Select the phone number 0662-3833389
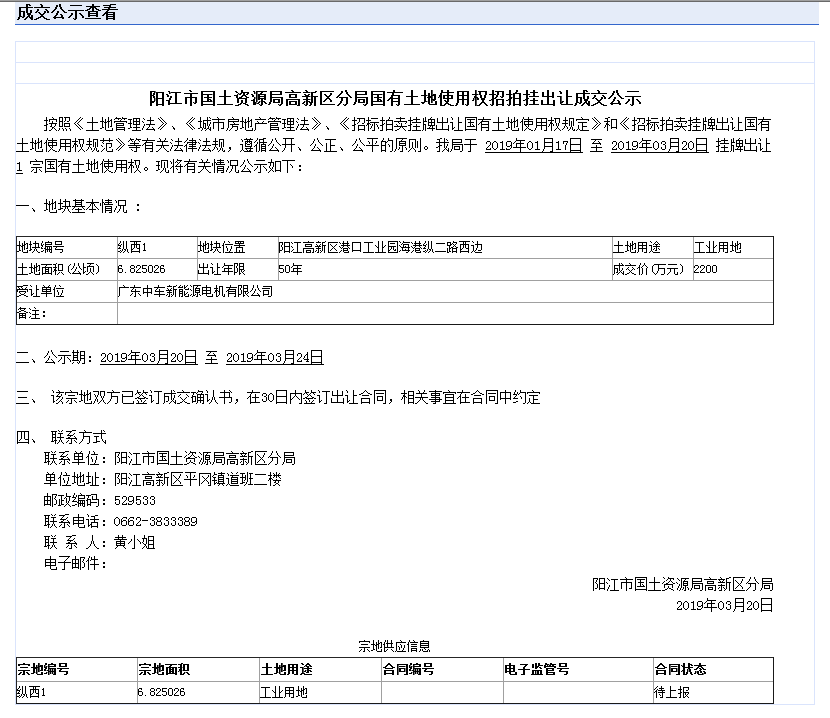Viewport: 830px width, 718px height. tap(155, 522)
